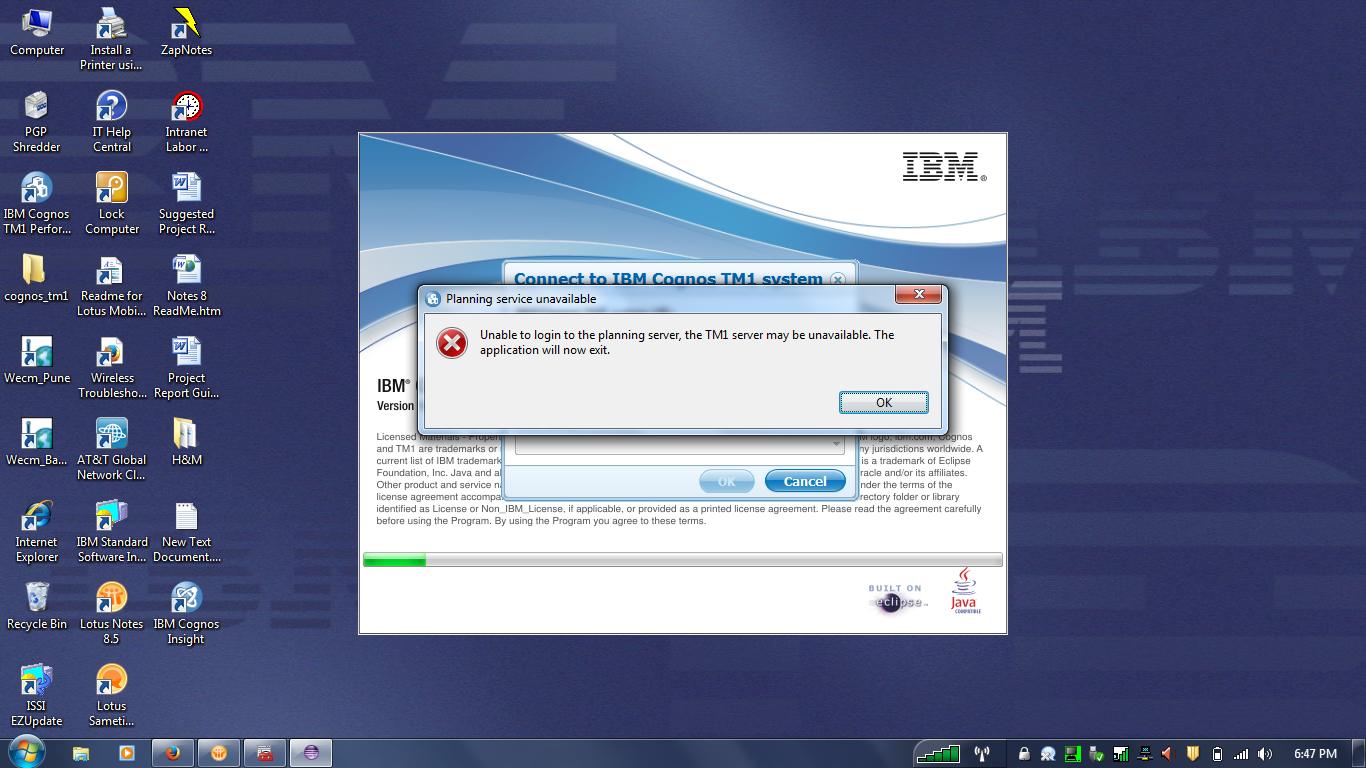Select the Wecm_Ba shortcut icon
This screenshot has width=1366, height=768.
[37, 442]
